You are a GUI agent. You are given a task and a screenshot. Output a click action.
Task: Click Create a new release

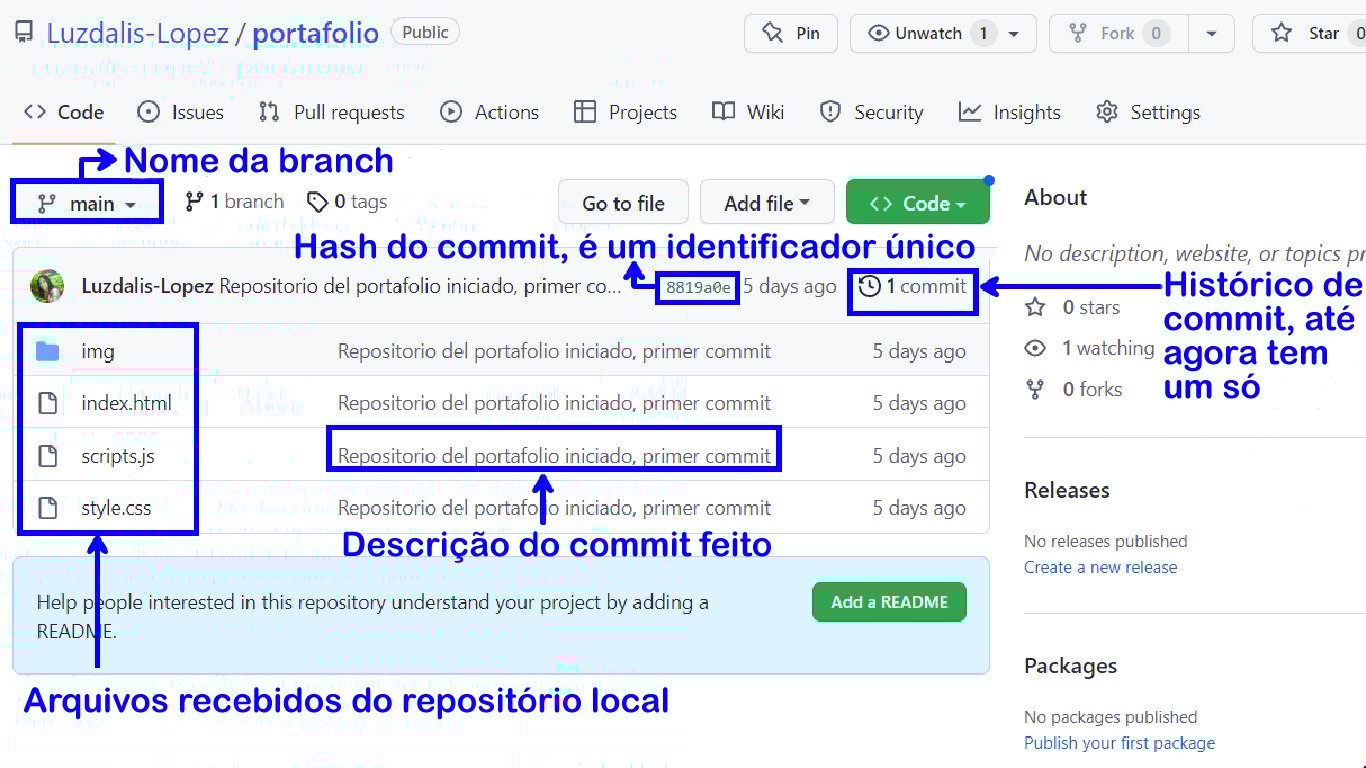1100,567
